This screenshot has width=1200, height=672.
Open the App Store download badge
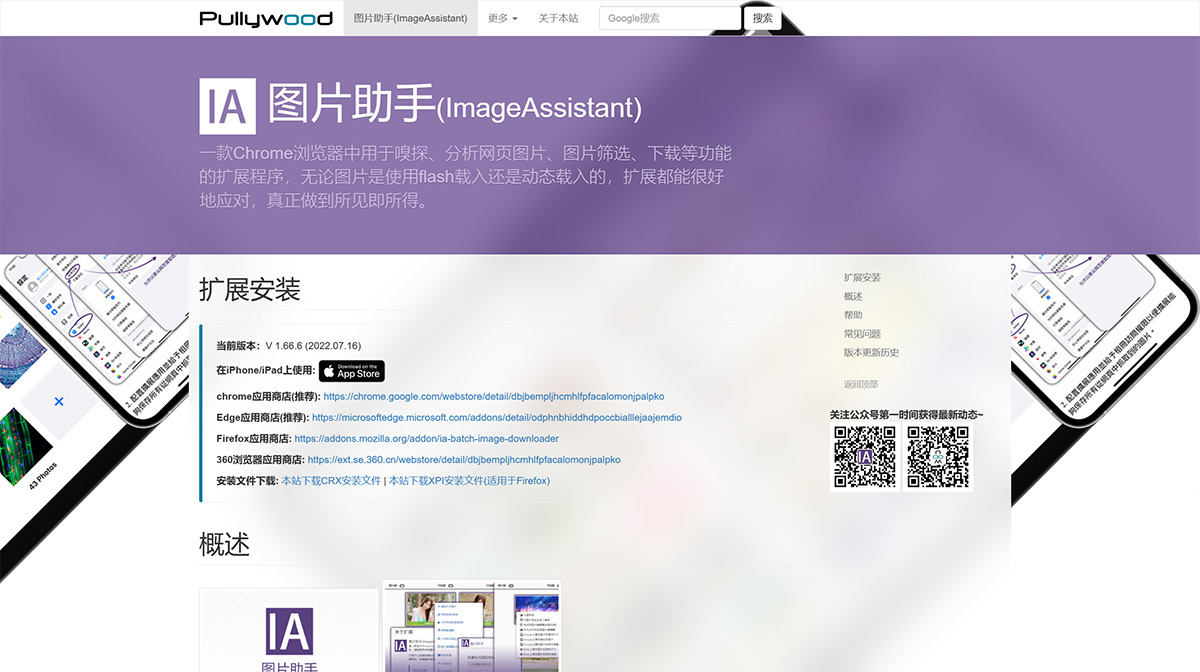351,370
